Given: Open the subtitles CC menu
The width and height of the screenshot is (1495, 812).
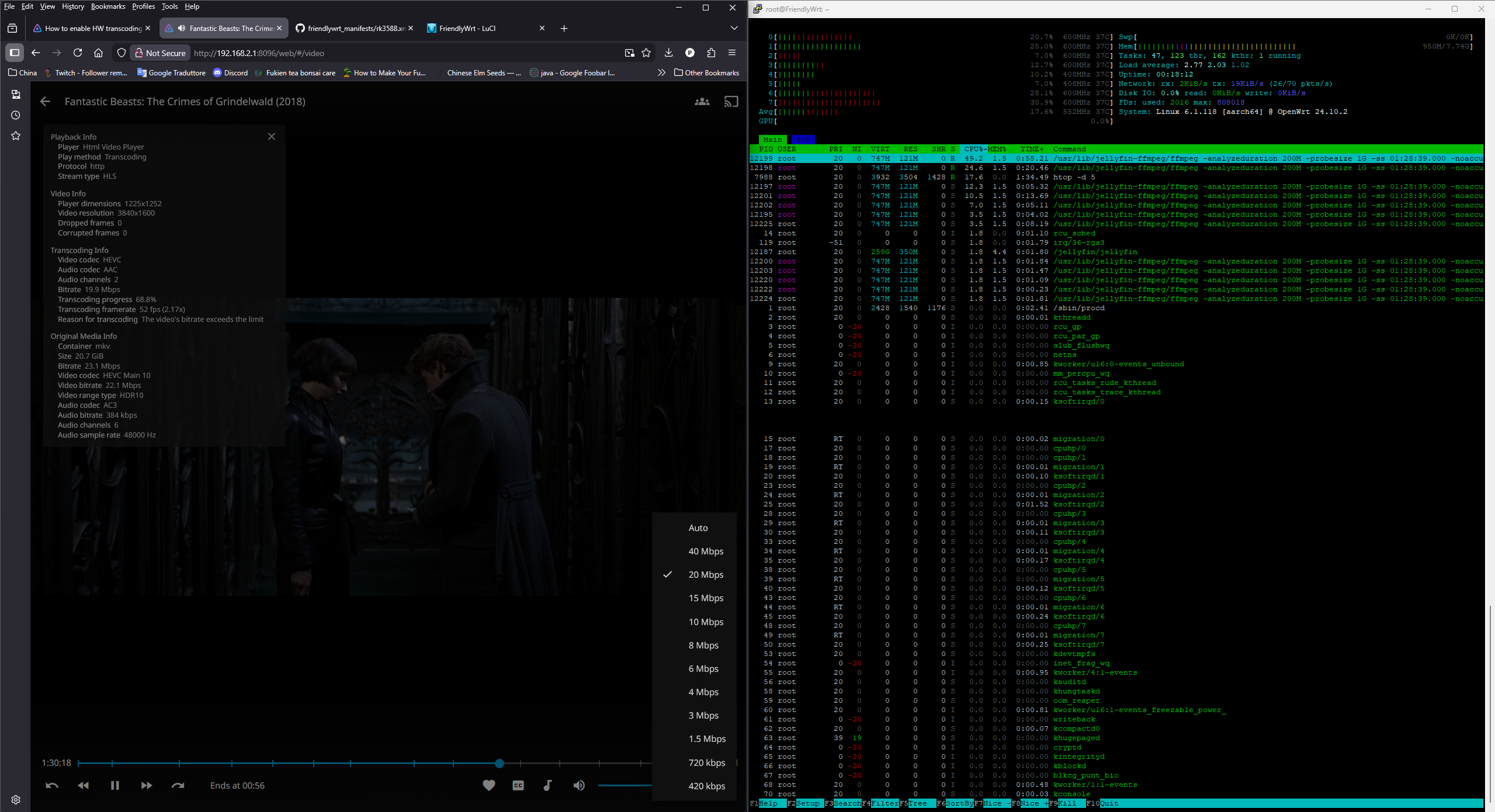Looking at the screenshot, I should (x=518, y=786).
